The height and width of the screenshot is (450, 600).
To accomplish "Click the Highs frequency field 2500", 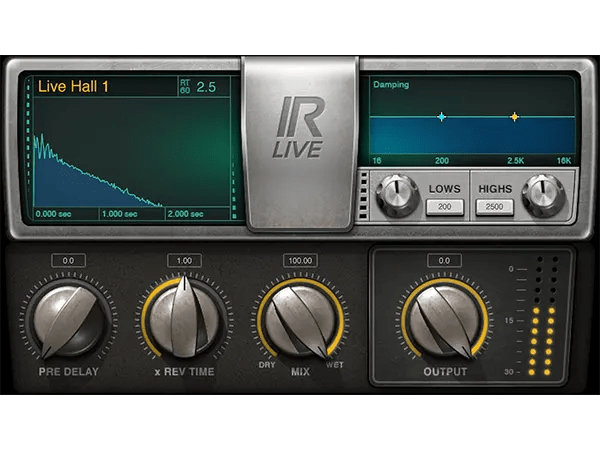I will [494, 207].
